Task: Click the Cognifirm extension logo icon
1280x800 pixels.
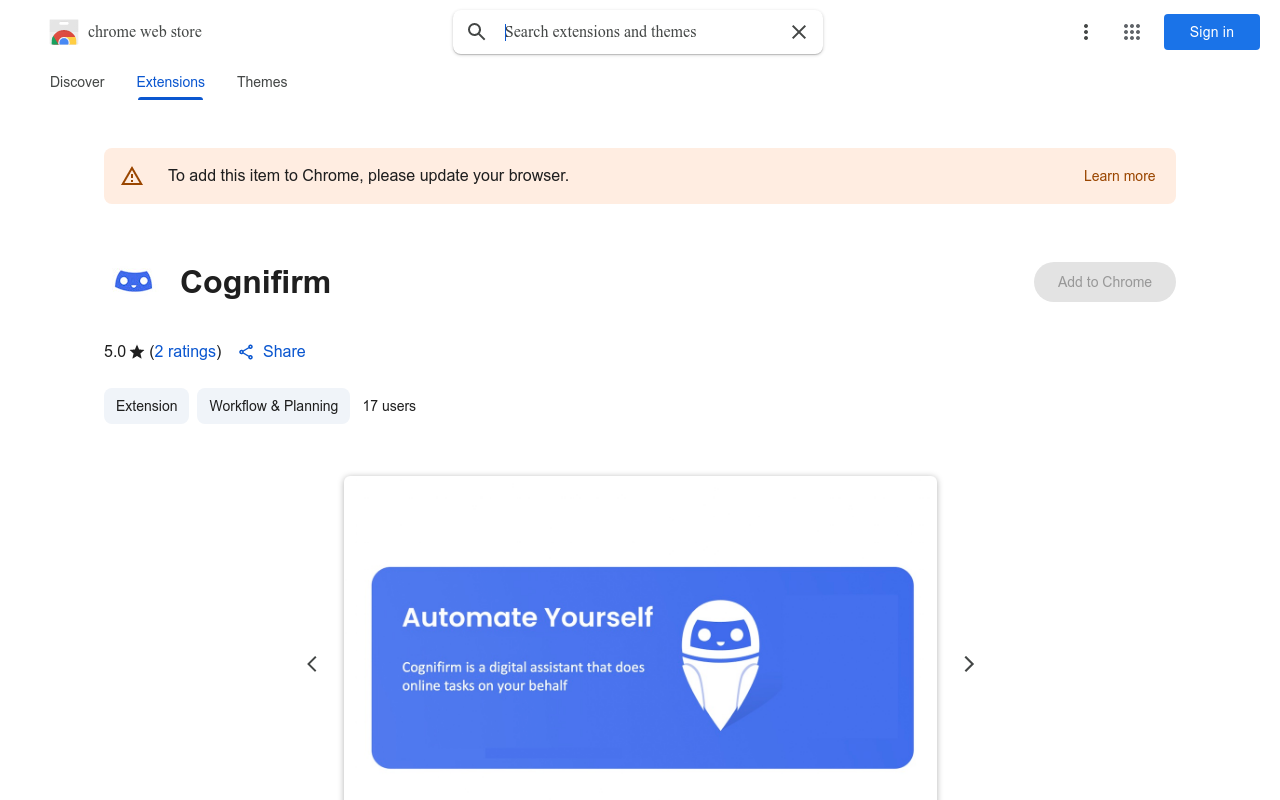Action: coord(134,282)
